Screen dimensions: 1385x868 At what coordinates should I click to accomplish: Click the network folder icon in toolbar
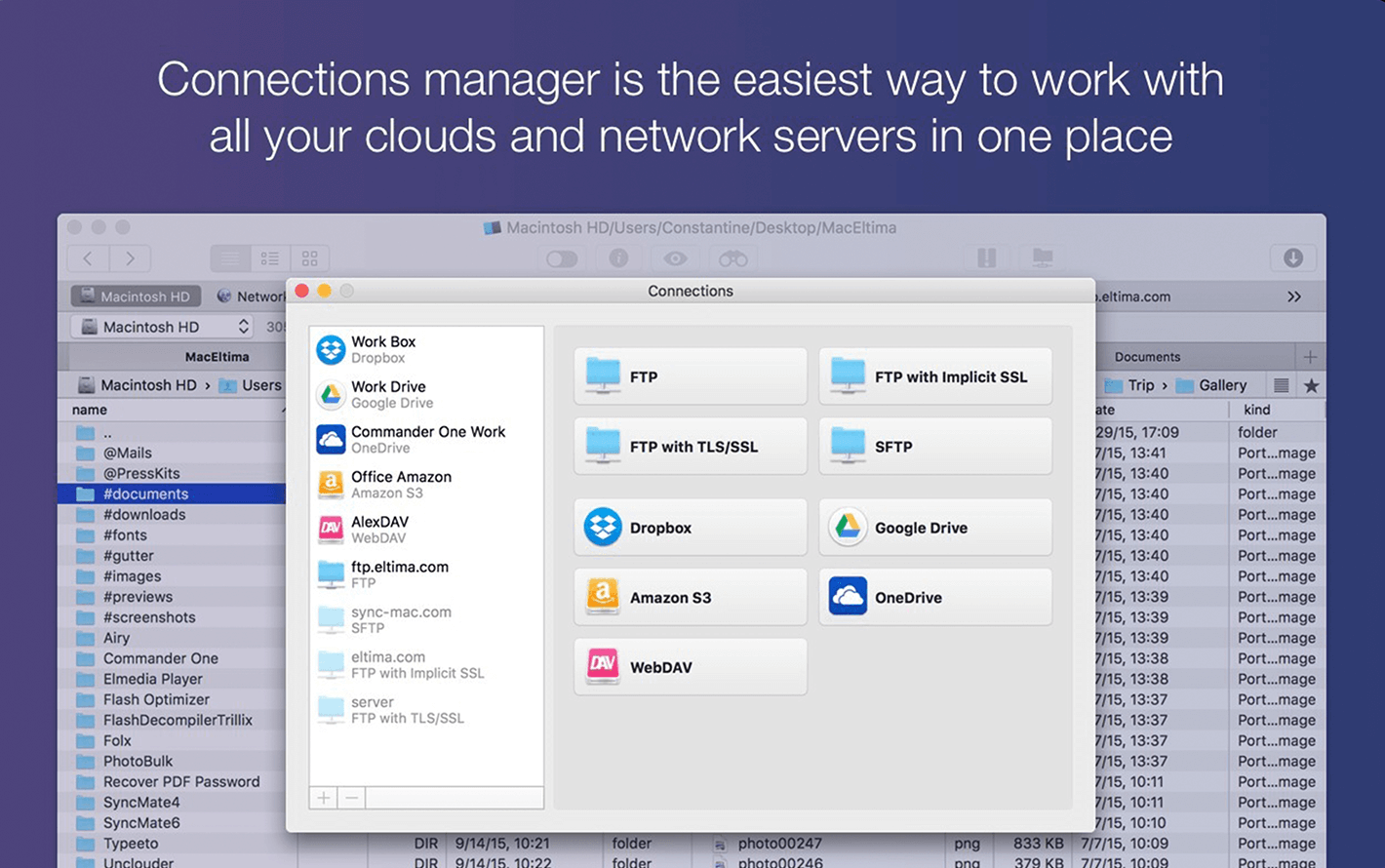click(1043, 258)
